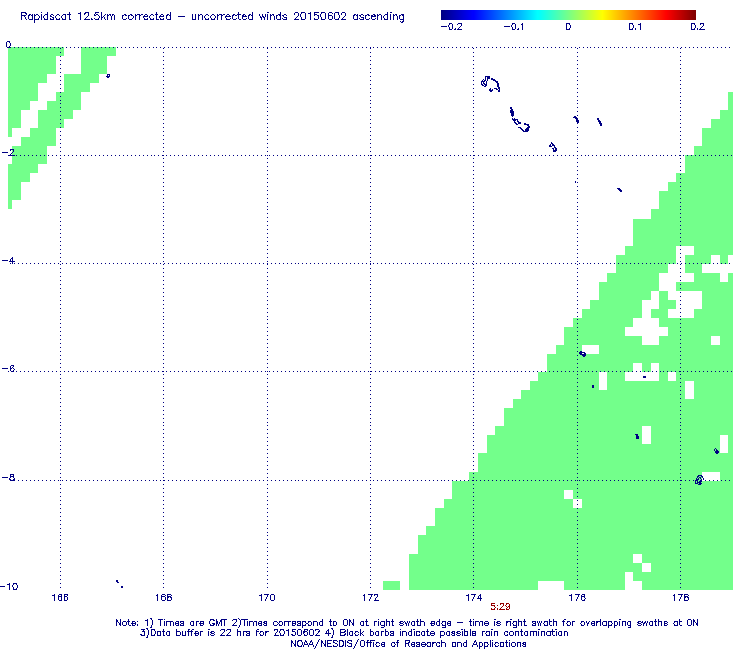Click the latitude -2 axis label
Screen dimensions: 740x650
coord(8,152)
